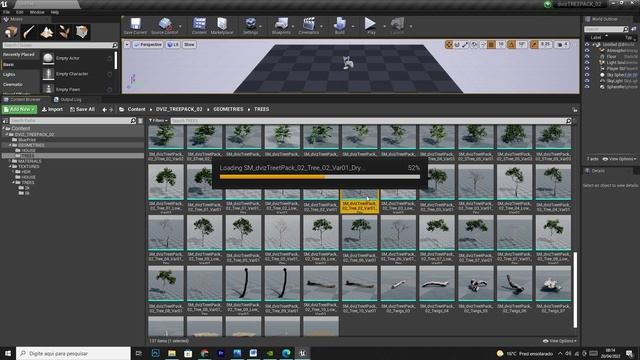Click the Content Browser vertical scrollbar
640x360 pixels.
[575, 290]
